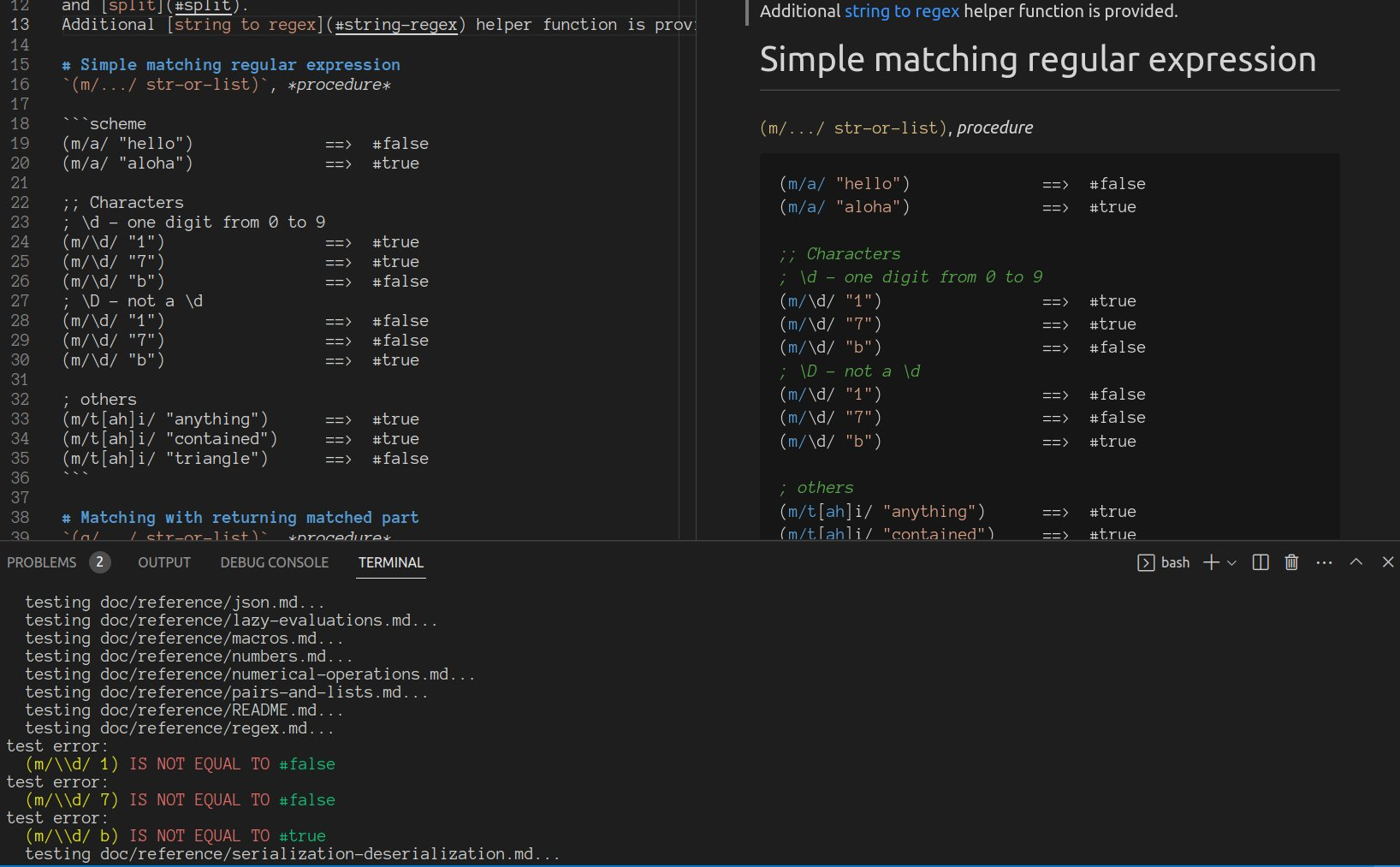Click the '# Matching with returning matched part' heading
The height and width of the screenshot is (867, 1400).
(240, 518)
